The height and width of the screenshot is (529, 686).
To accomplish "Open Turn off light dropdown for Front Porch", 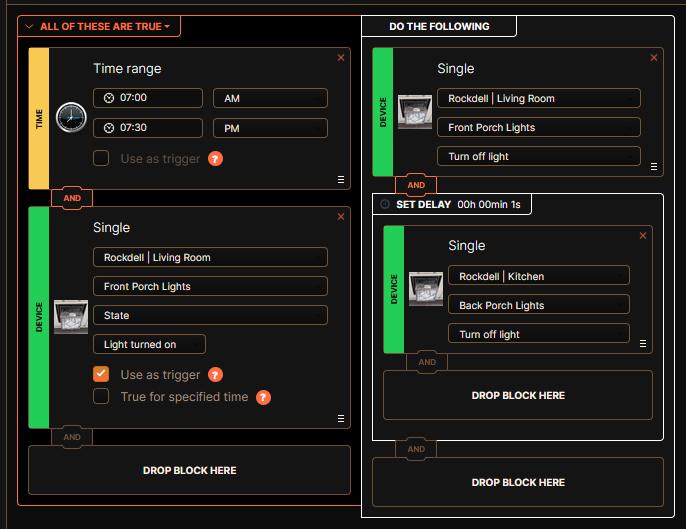I will (x=539, y=156).
